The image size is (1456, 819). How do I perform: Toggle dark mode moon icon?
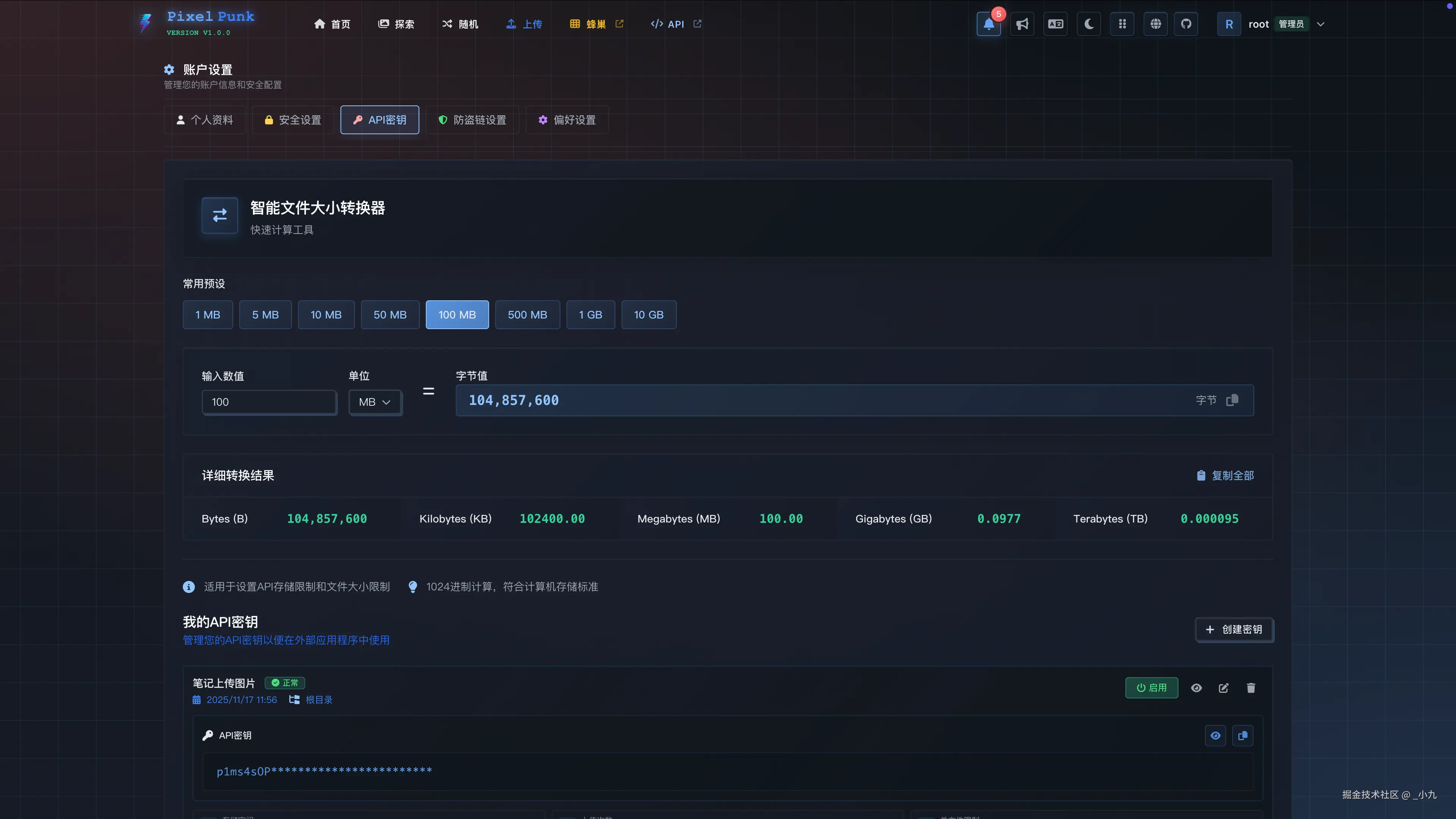[1089, 24]
